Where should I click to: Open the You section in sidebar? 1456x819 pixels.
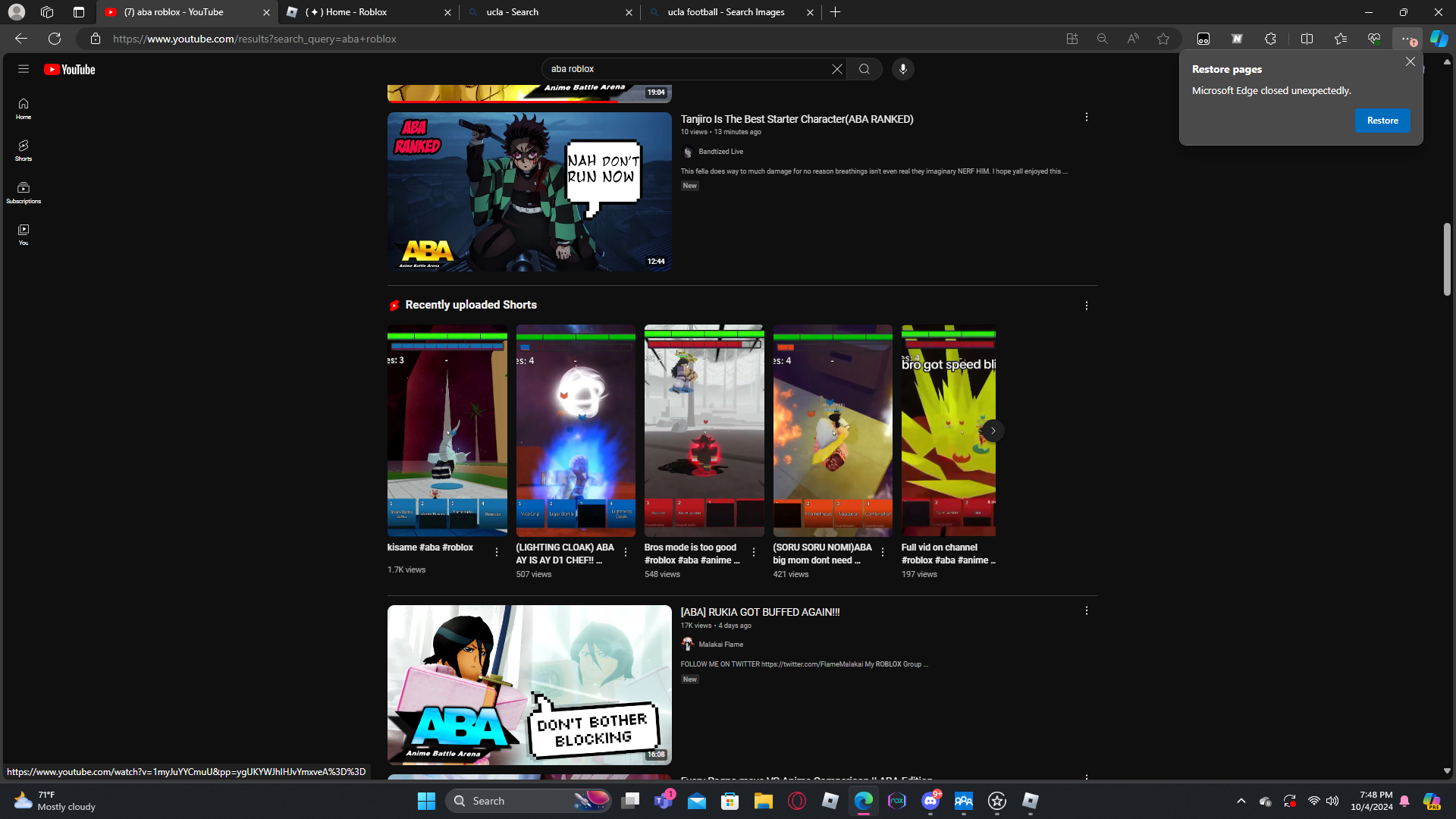(24, 234)
